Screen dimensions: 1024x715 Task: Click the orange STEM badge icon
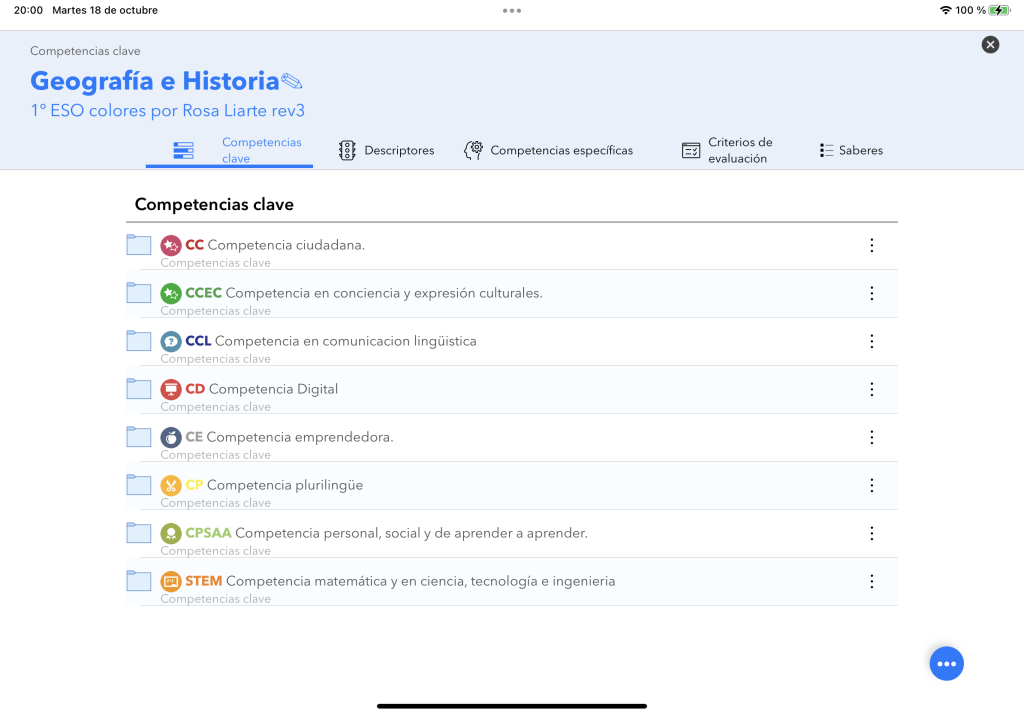click(x=170, y=580)
